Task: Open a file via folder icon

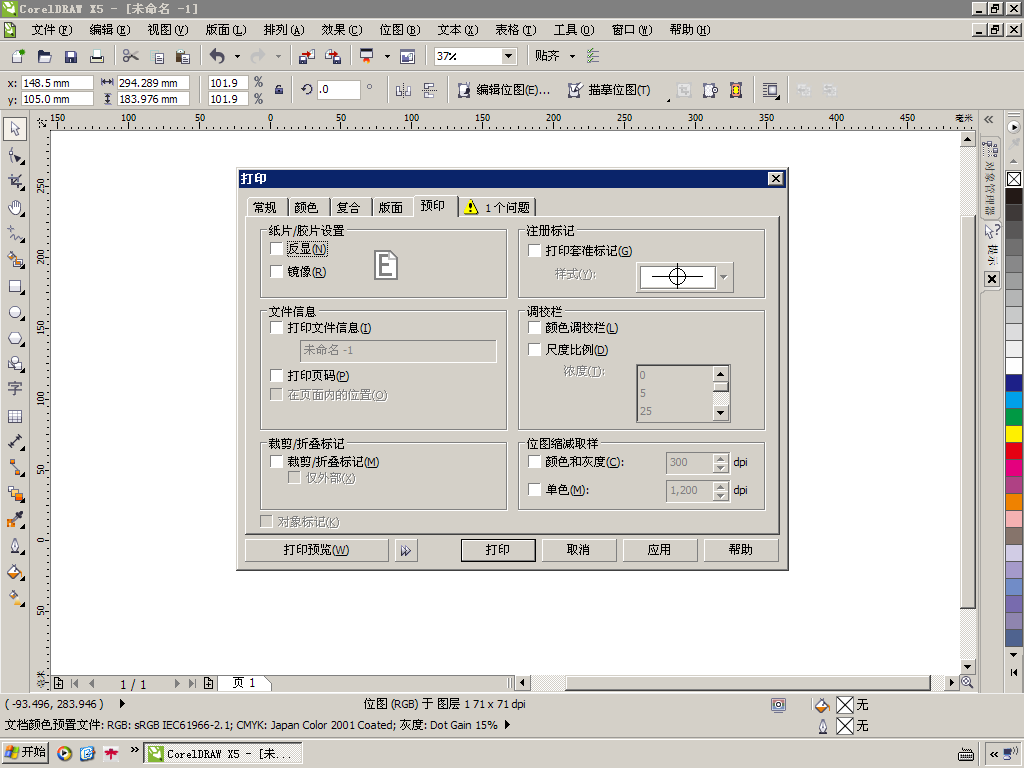Action: [44, 56]
